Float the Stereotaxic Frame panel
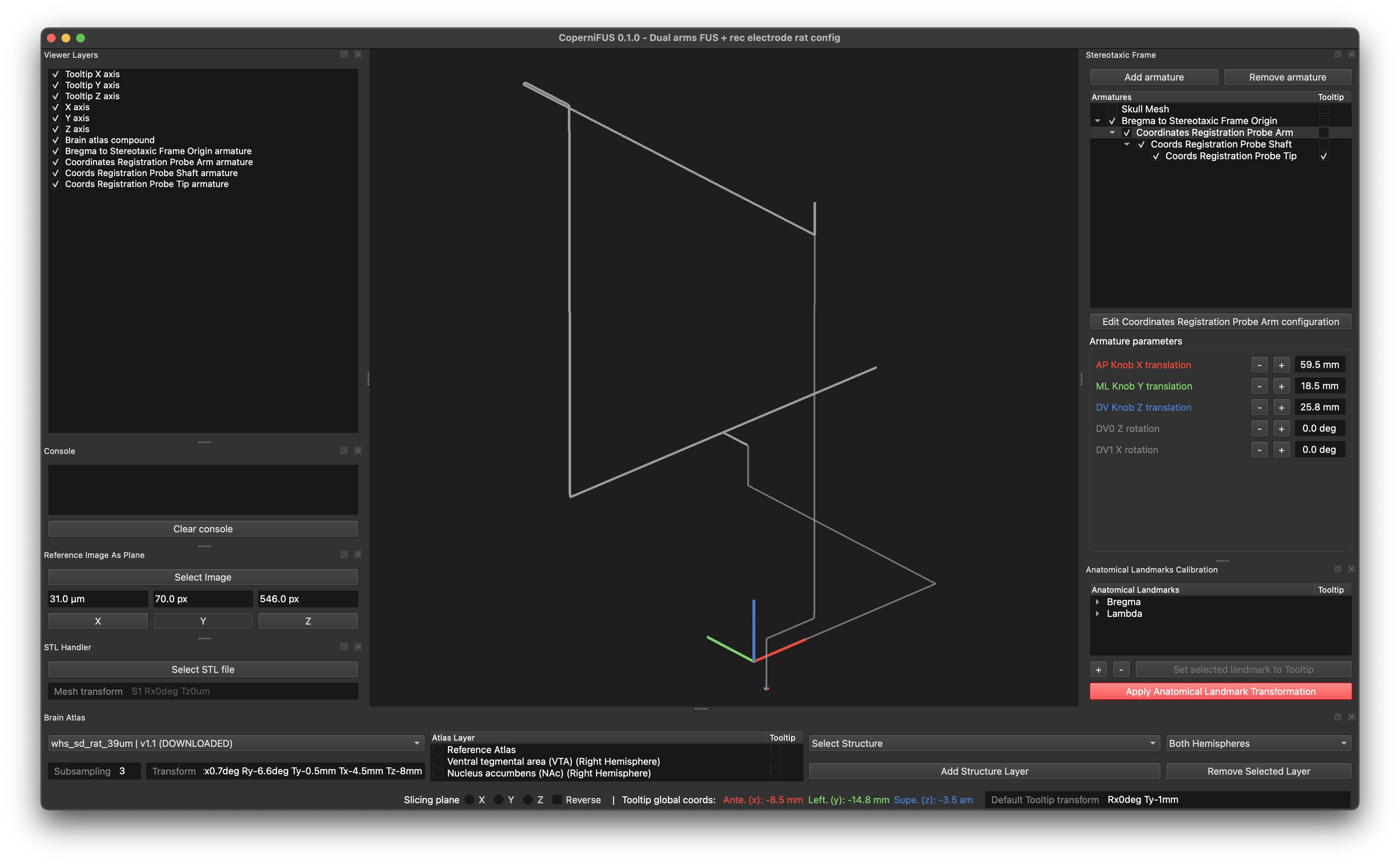 1338,54
